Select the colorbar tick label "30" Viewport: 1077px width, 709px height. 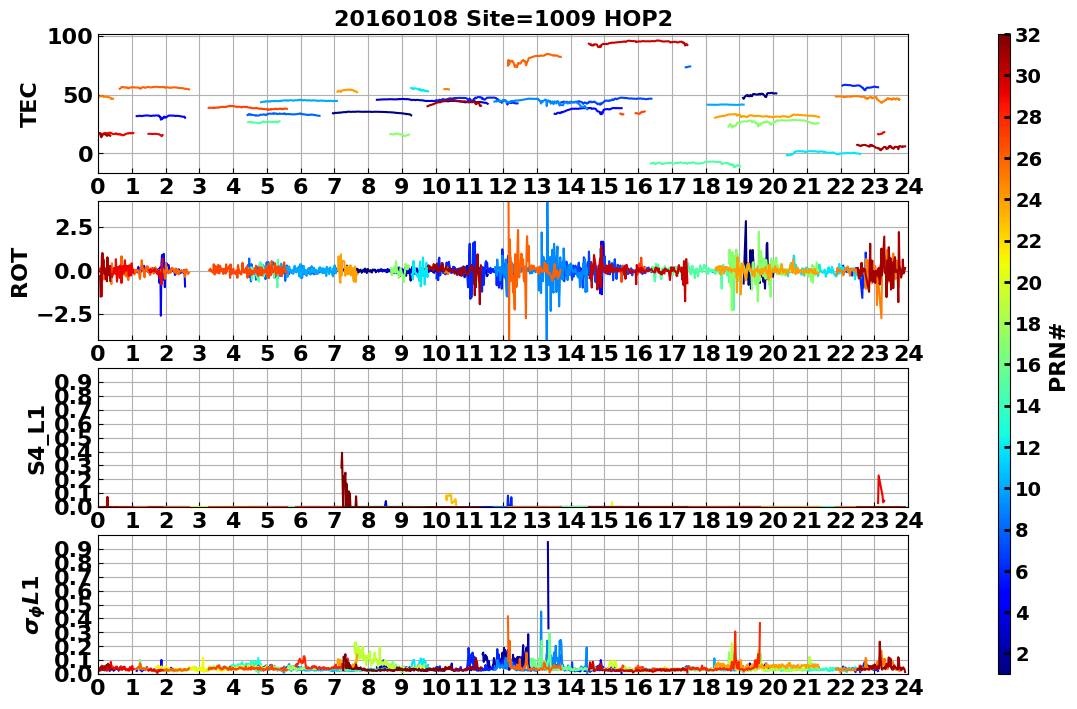pos(1028,76)
